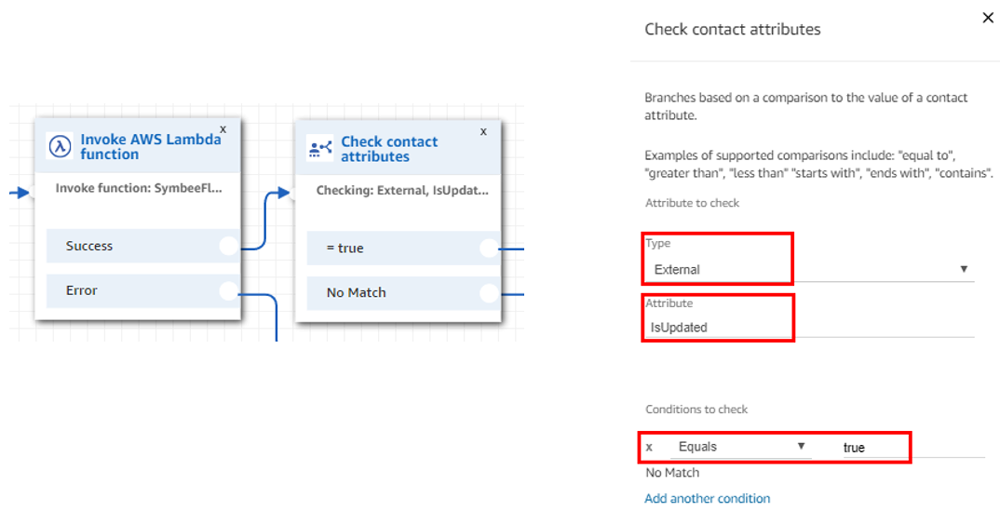Image resolution: width=1000 pixels, height=524 pixels.
Task: Click the = true branch output connector
Action: tap(489, 249)
